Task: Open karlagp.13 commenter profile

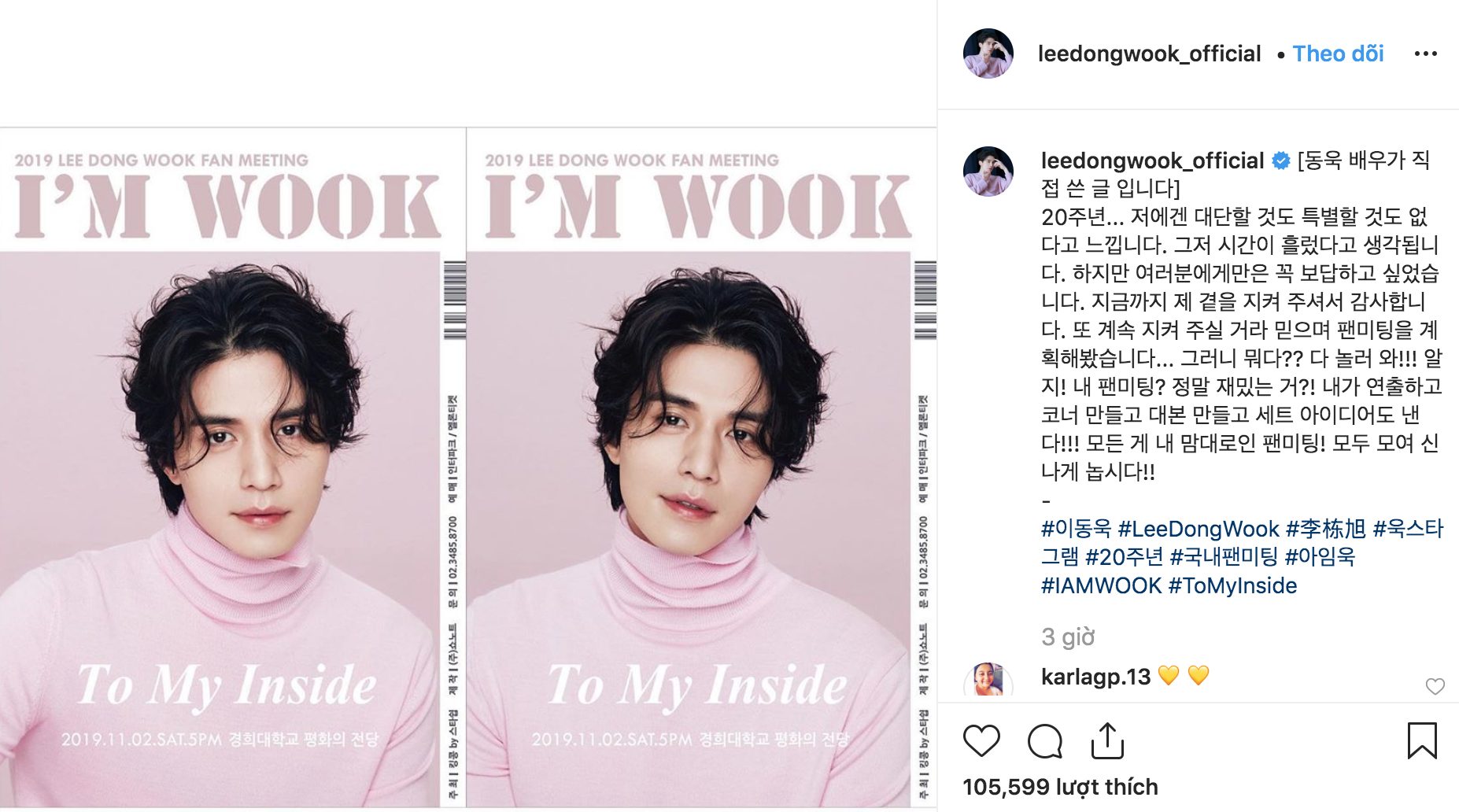Action: pyautogui.click(x=1095, y=677)
